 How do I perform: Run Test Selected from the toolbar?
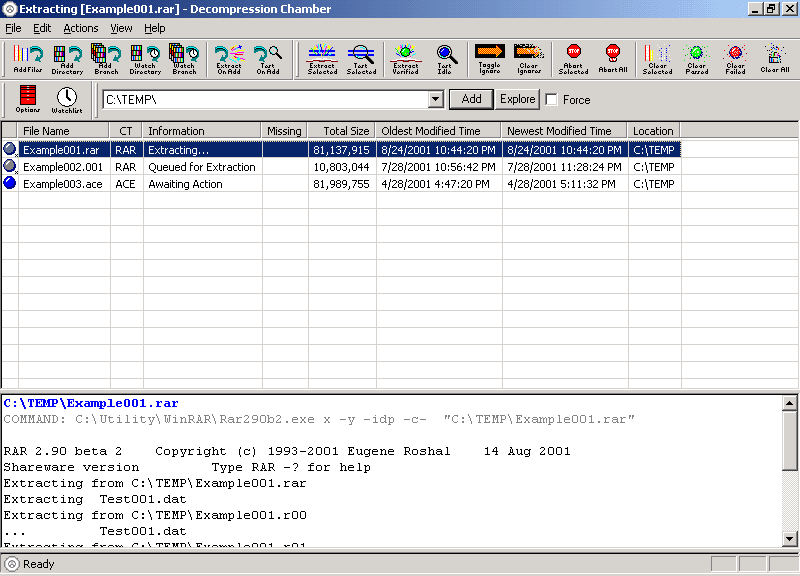361,59
